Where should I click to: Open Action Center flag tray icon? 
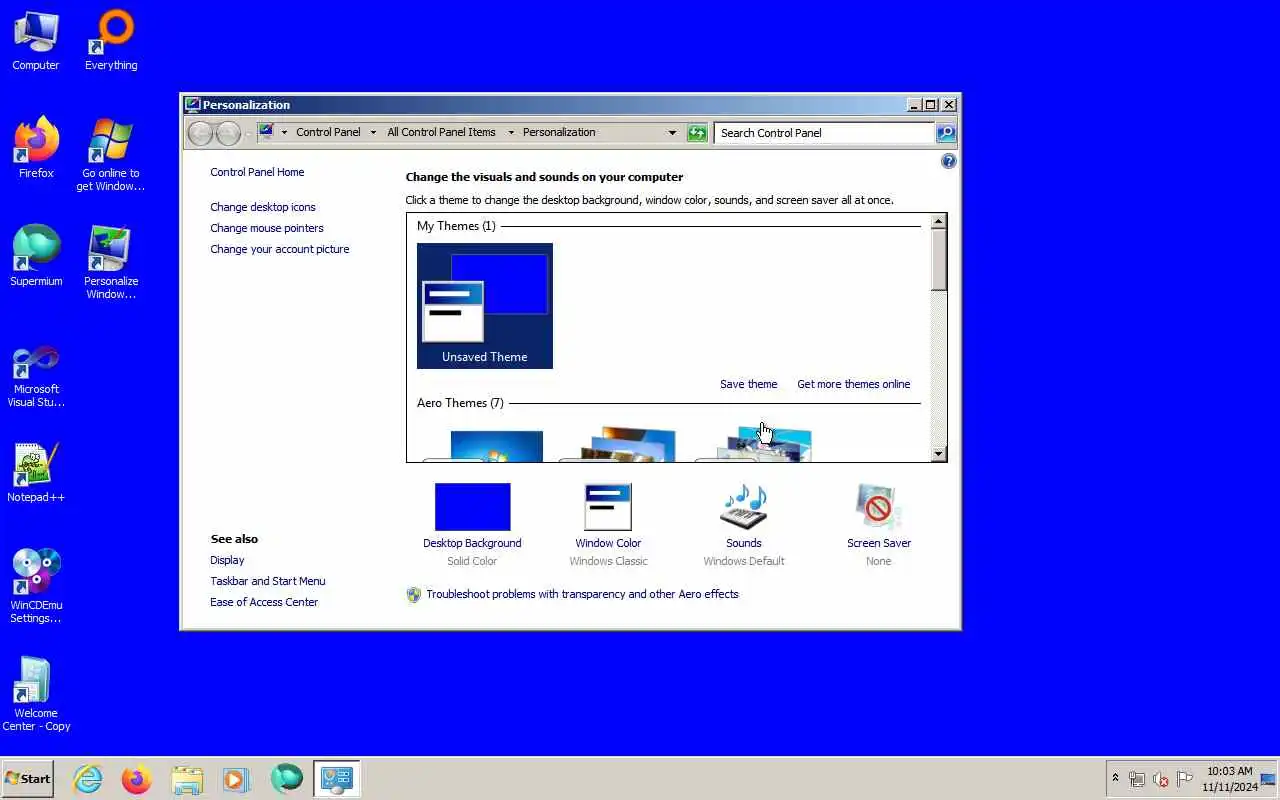(x=1185, y=779)
